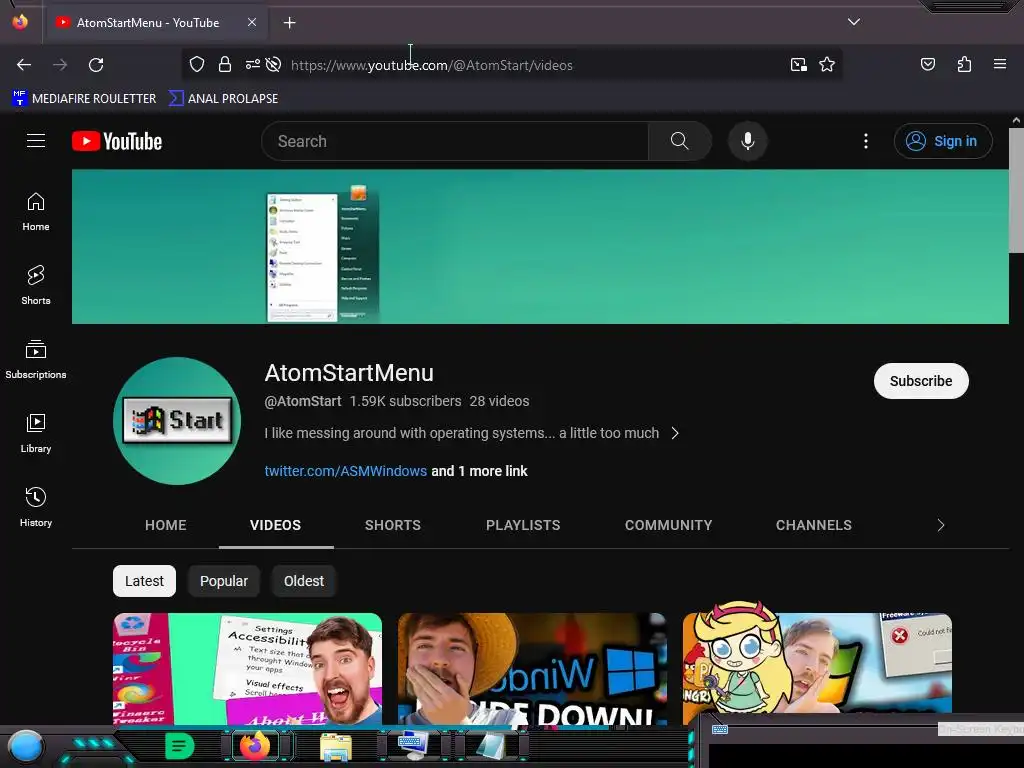The width and height of the screenshot is (1024, 768).
Task: Bookmark this page with the star
Action: pos(827,65)
